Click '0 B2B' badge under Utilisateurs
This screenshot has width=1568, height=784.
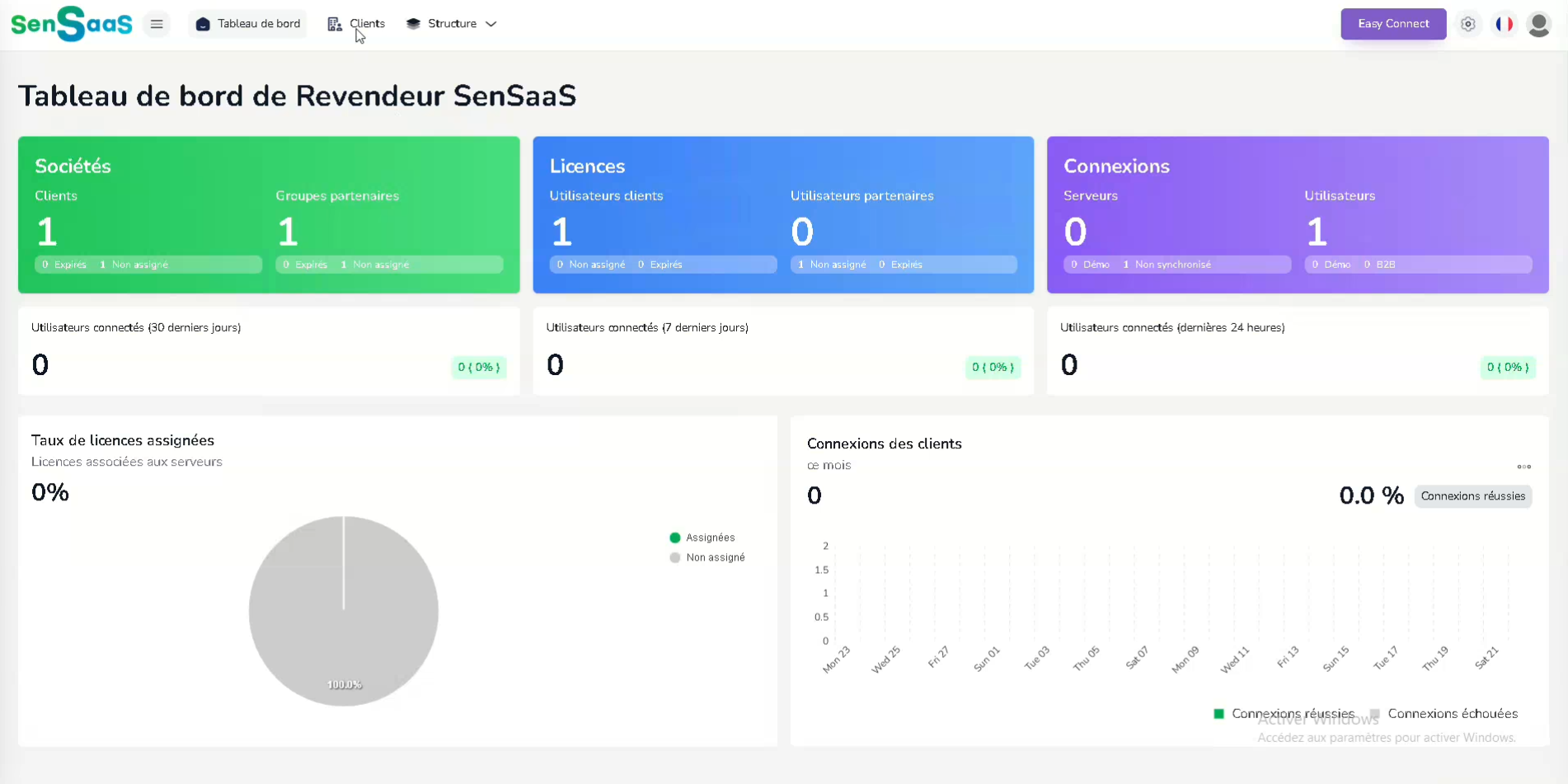coord(1379,265)
